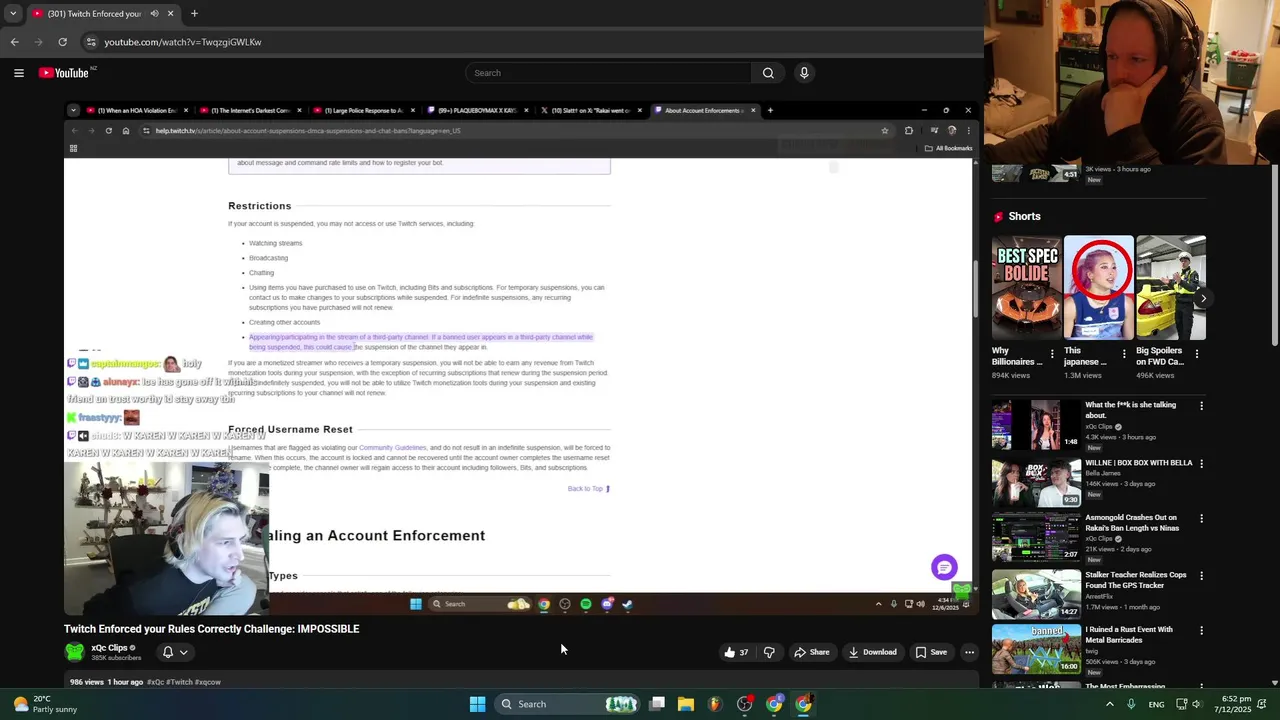Click the #Twitch hashtag
Image resolution: width=1280 pixels, height=720 pixels.
tap(179, 682)
